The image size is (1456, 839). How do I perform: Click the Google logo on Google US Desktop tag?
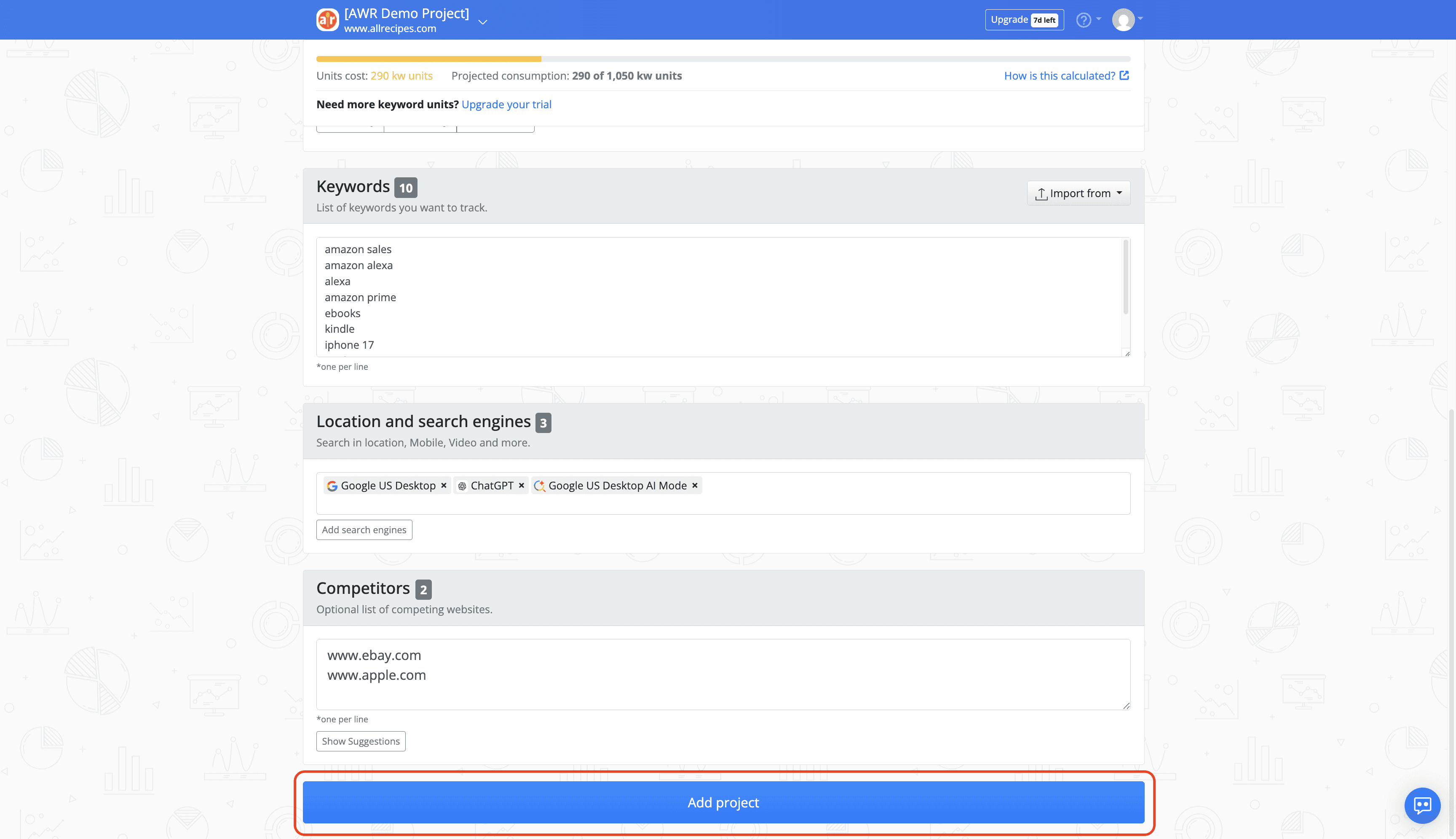pos(332,486)
